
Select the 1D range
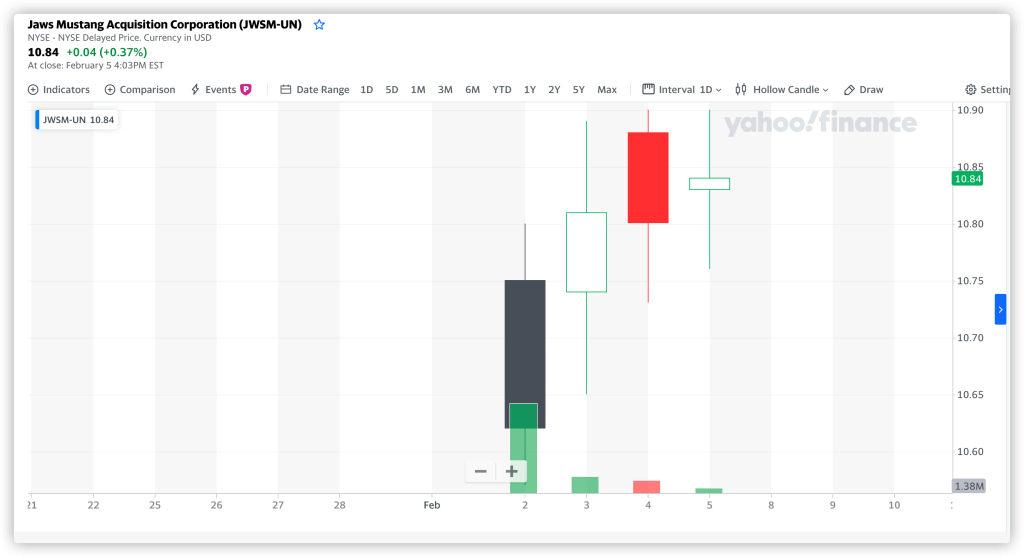367,90
